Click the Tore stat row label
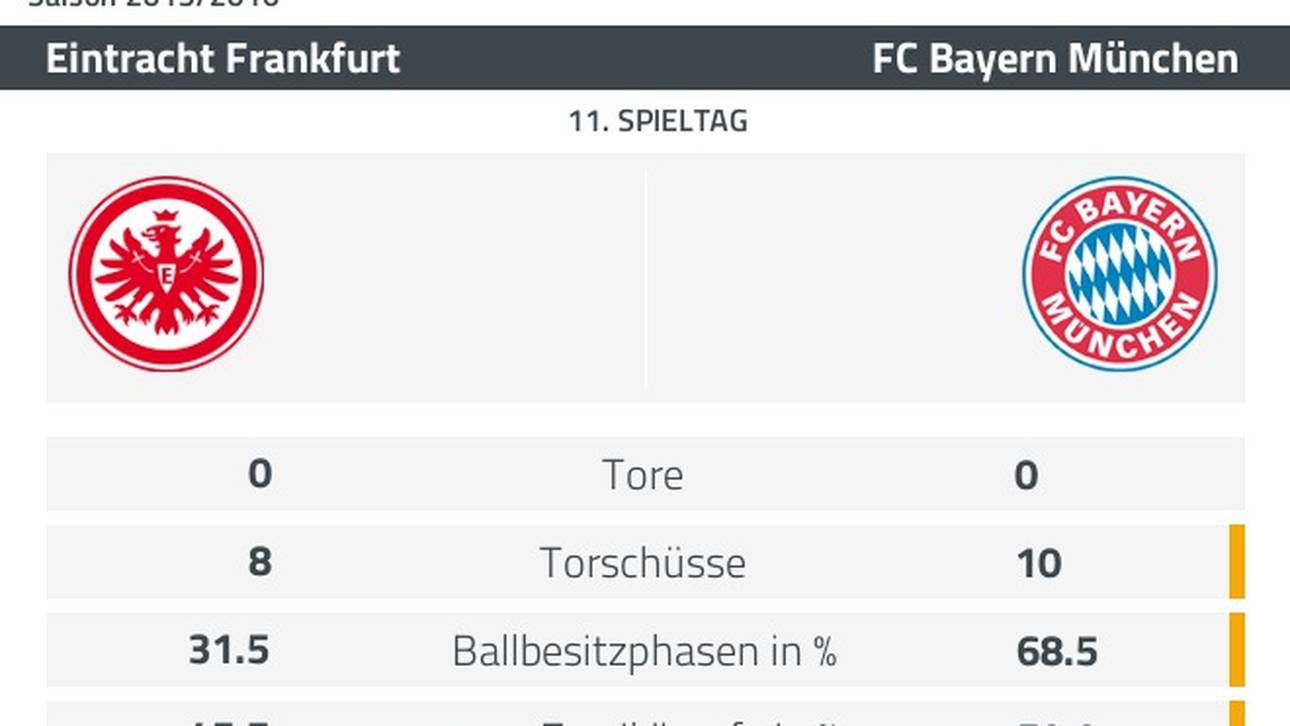Viewport: 1290px width, 726px height. [x=643, y=475]
